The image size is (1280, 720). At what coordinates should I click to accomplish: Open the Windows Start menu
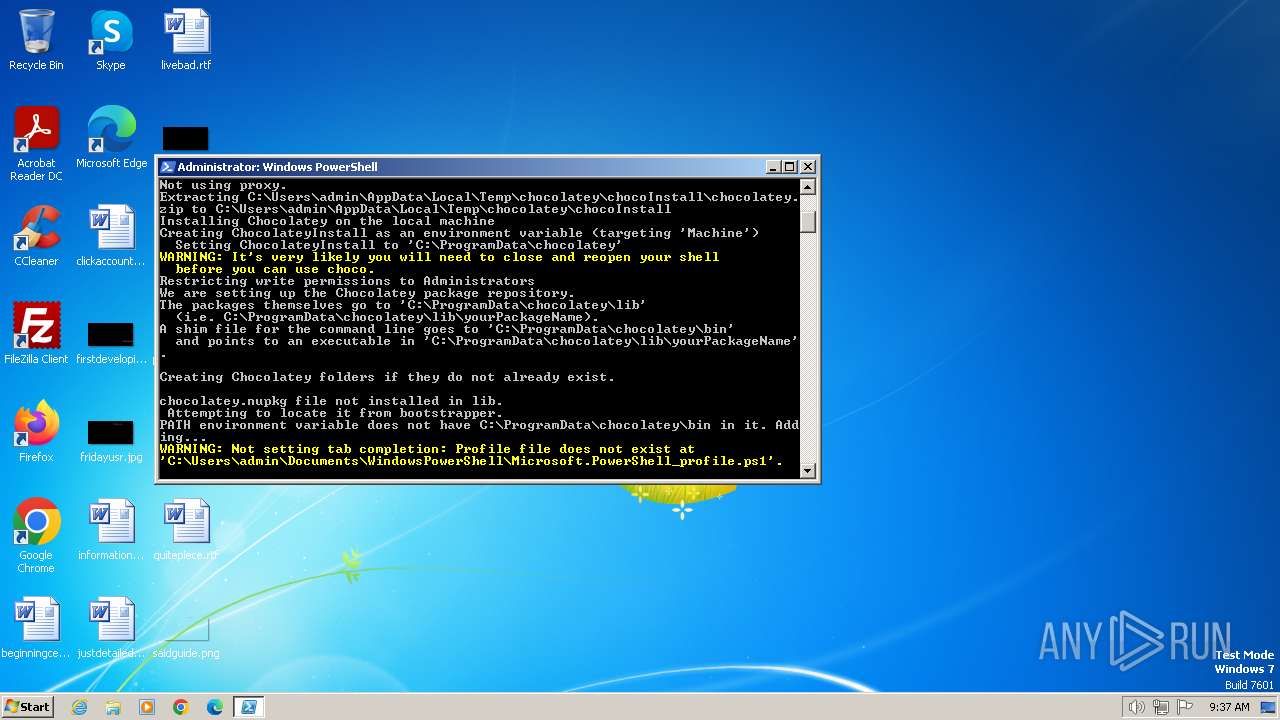click(x=27, y=707)
